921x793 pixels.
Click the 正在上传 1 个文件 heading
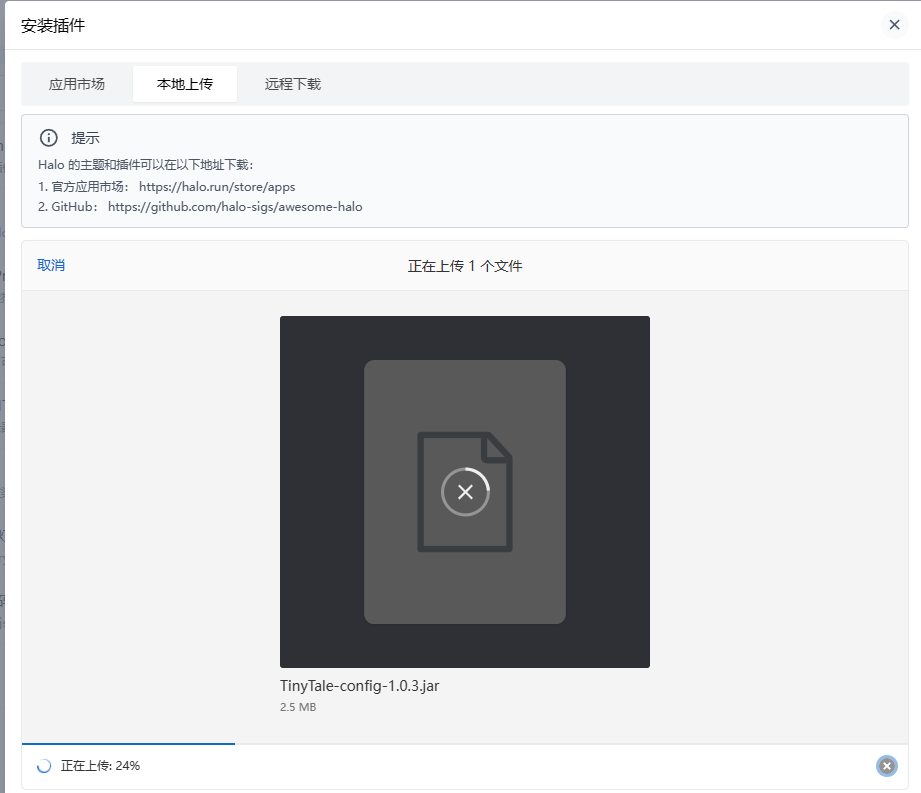[465, 266]
